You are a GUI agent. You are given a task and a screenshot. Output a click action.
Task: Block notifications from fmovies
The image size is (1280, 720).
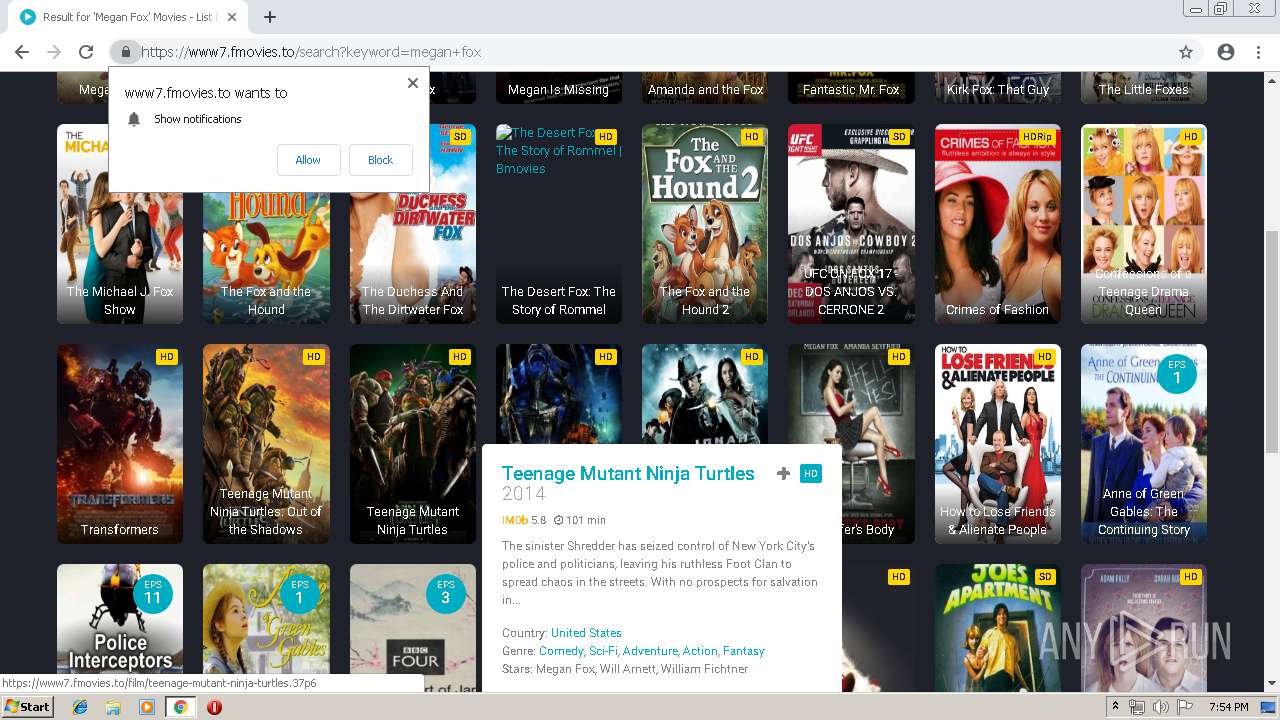coord(380,160)
